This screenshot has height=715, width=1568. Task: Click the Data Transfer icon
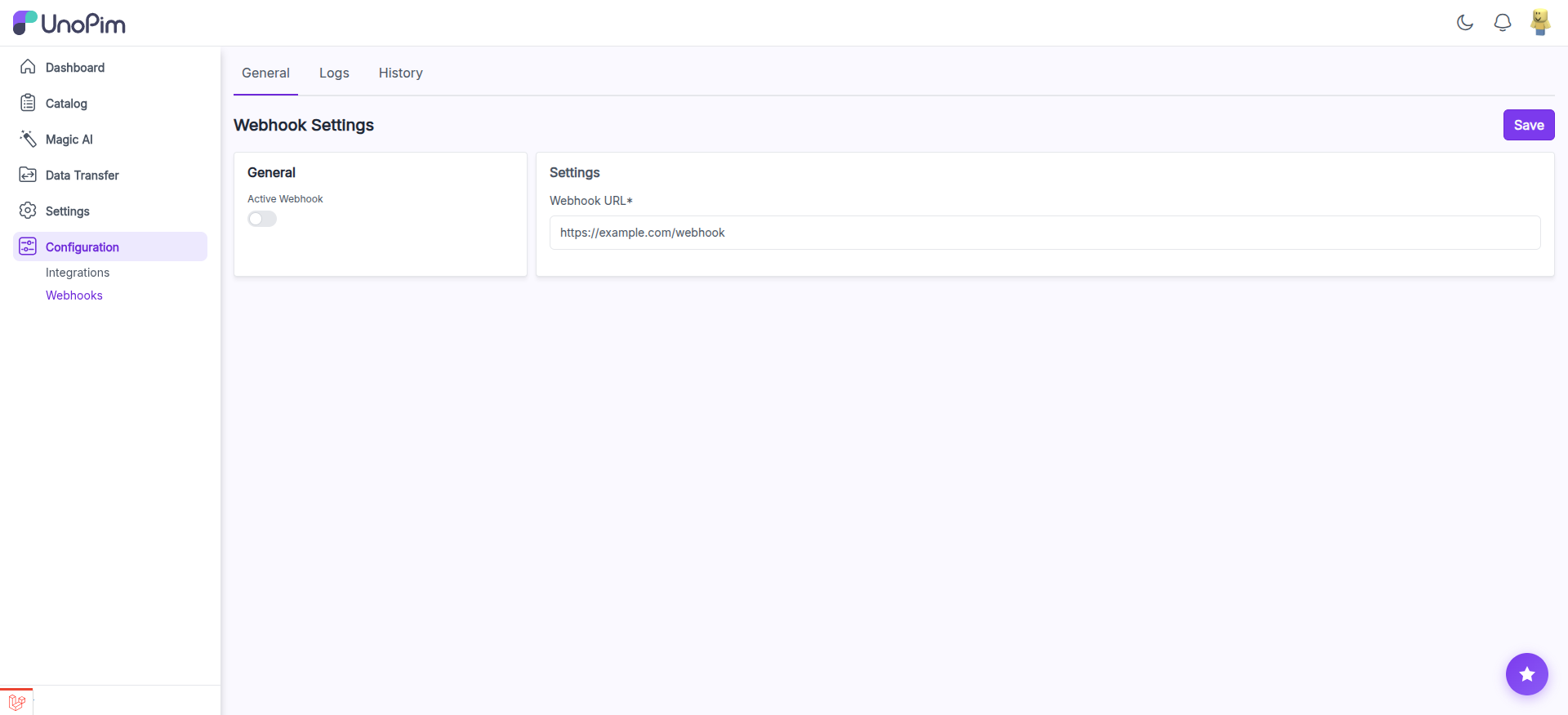28,175
